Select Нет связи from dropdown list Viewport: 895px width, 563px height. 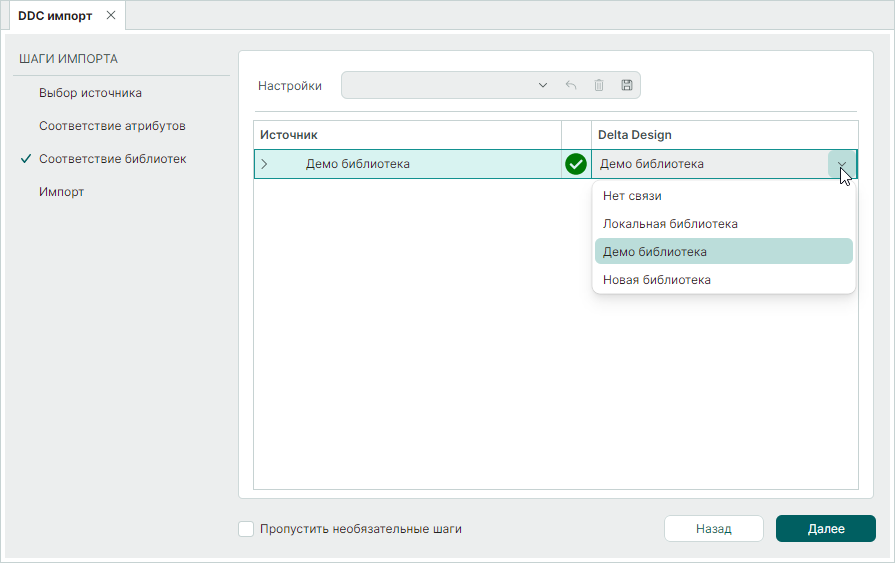click(632, 196)
